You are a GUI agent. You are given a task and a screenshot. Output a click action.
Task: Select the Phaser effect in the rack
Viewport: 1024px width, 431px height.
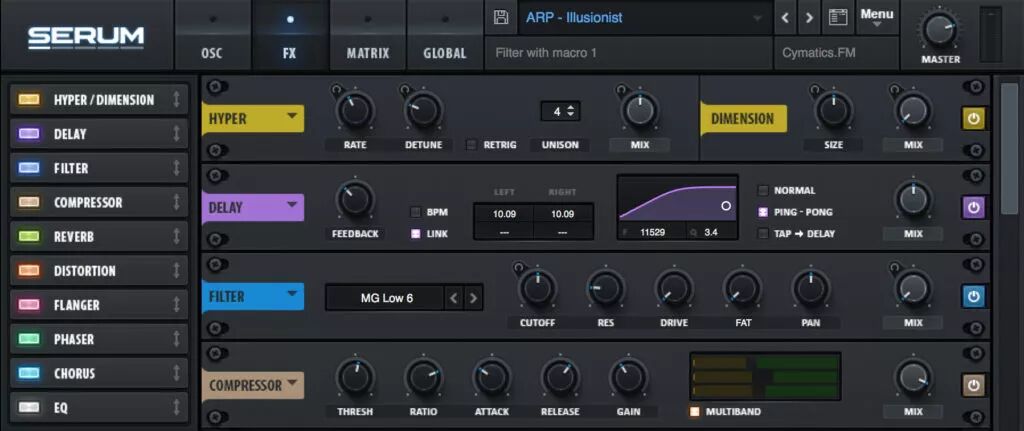point(99,339)
